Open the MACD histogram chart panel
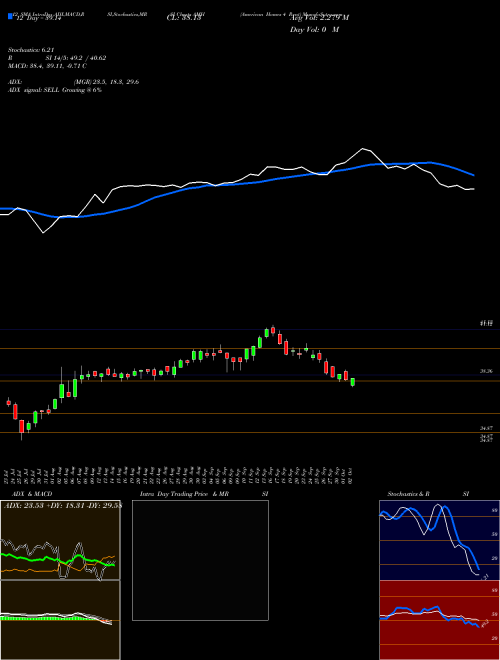The width and height of the screenshot is (500, 660). pos(60,620)
